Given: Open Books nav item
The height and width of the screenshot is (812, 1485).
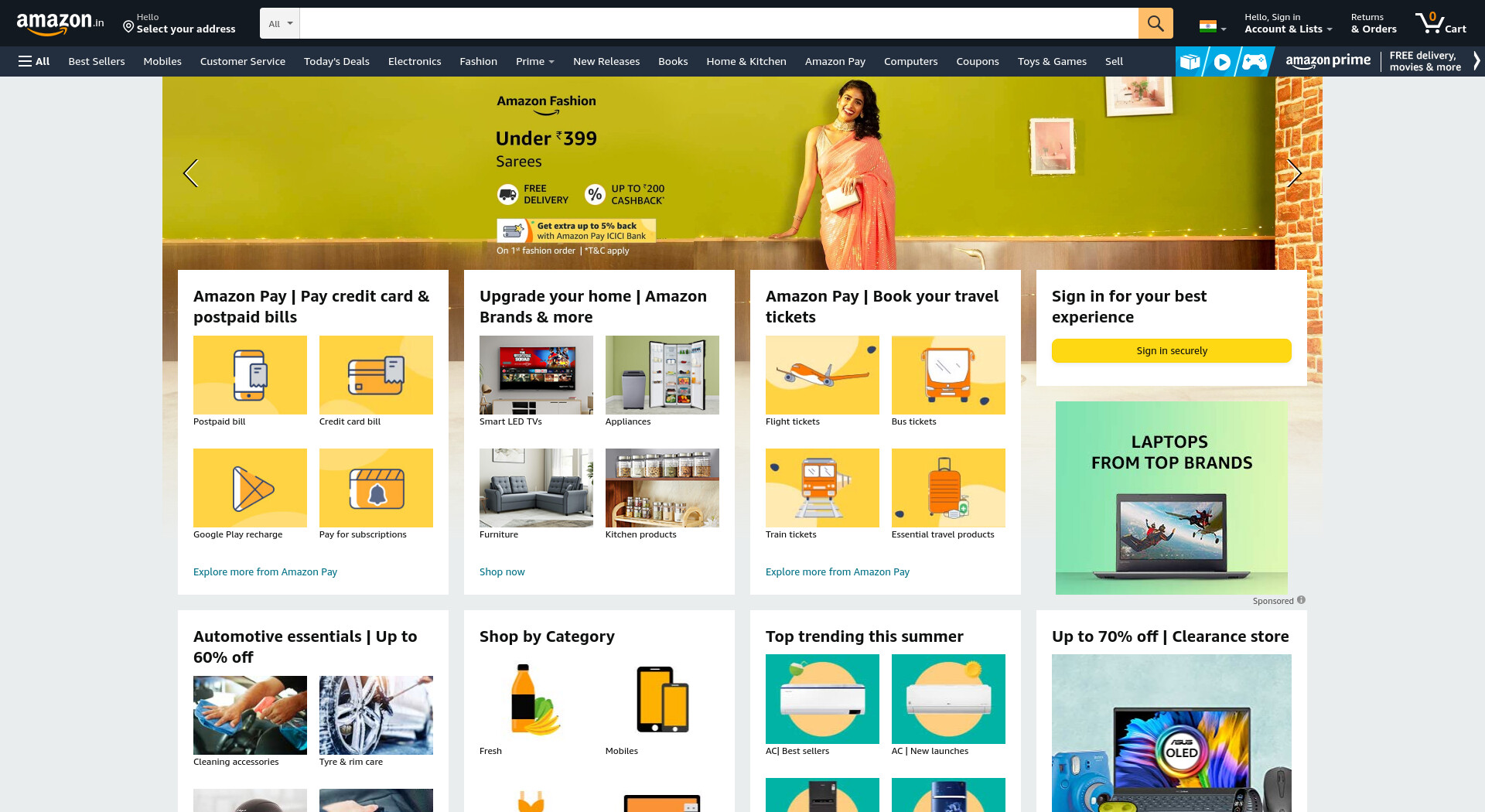Looking at the screenshot, I should pyautogui.click(x=673, y=61).
